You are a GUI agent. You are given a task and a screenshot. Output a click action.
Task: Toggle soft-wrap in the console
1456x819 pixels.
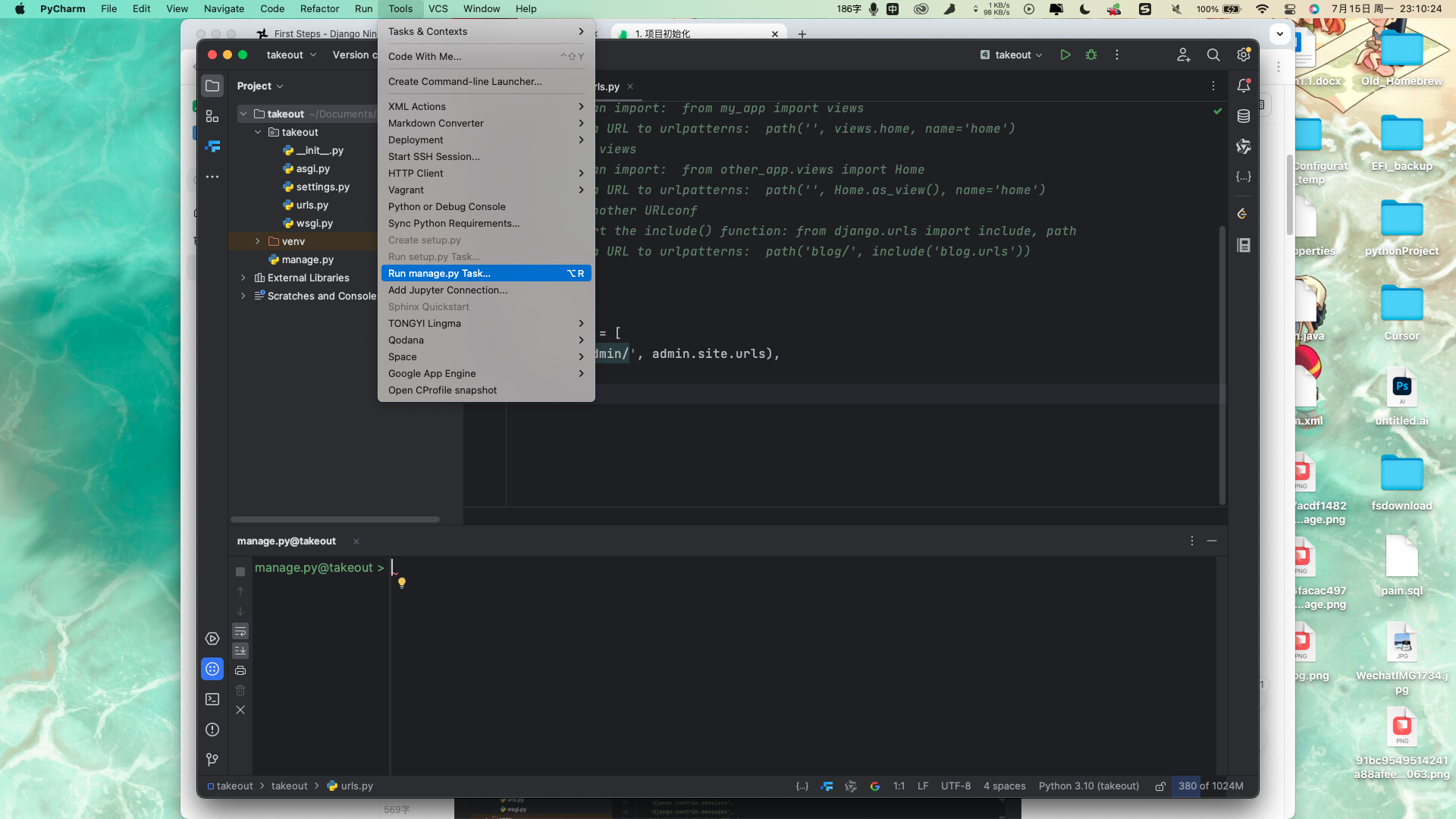tap(240, 631)
